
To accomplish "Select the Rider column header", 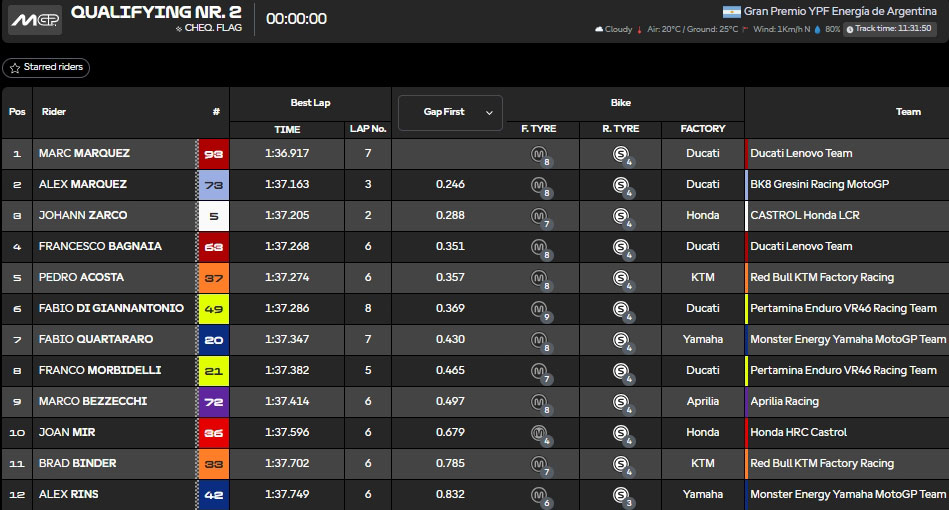I will [54, 112].
